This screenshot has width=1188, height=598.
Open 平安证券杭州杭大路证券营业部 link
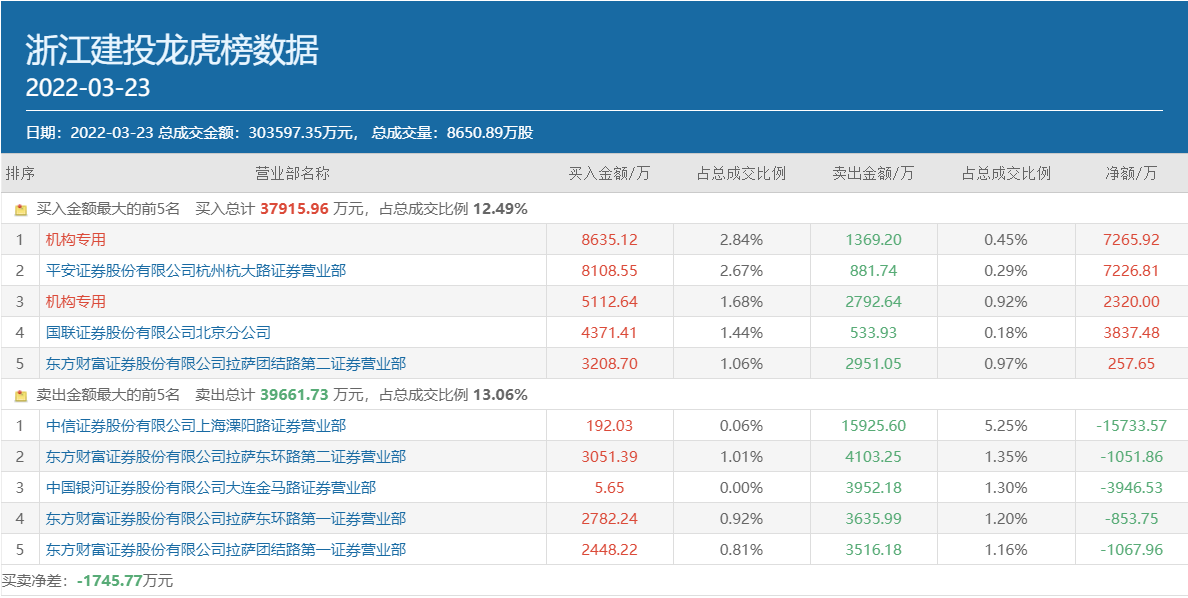point(196,271)
